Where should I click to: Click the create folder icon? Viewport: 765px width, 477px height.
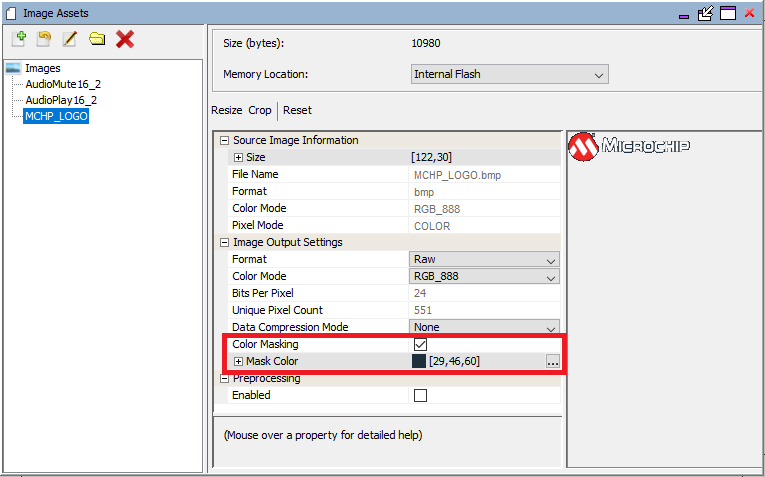click(x=97, y=39)
